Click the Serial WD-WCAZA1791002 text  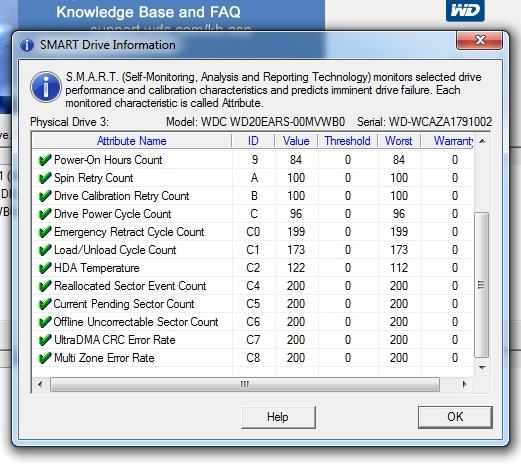tap(424, 122)
